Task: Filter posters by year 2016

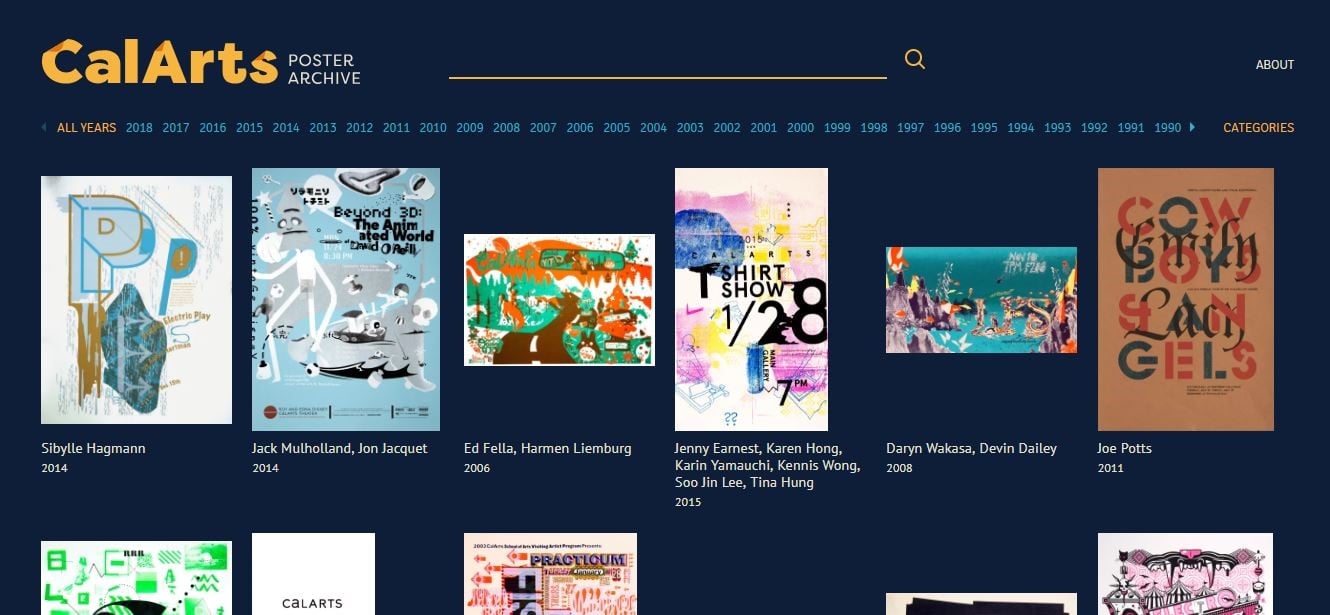Action: pyautogui.click(x=213, y=128)
